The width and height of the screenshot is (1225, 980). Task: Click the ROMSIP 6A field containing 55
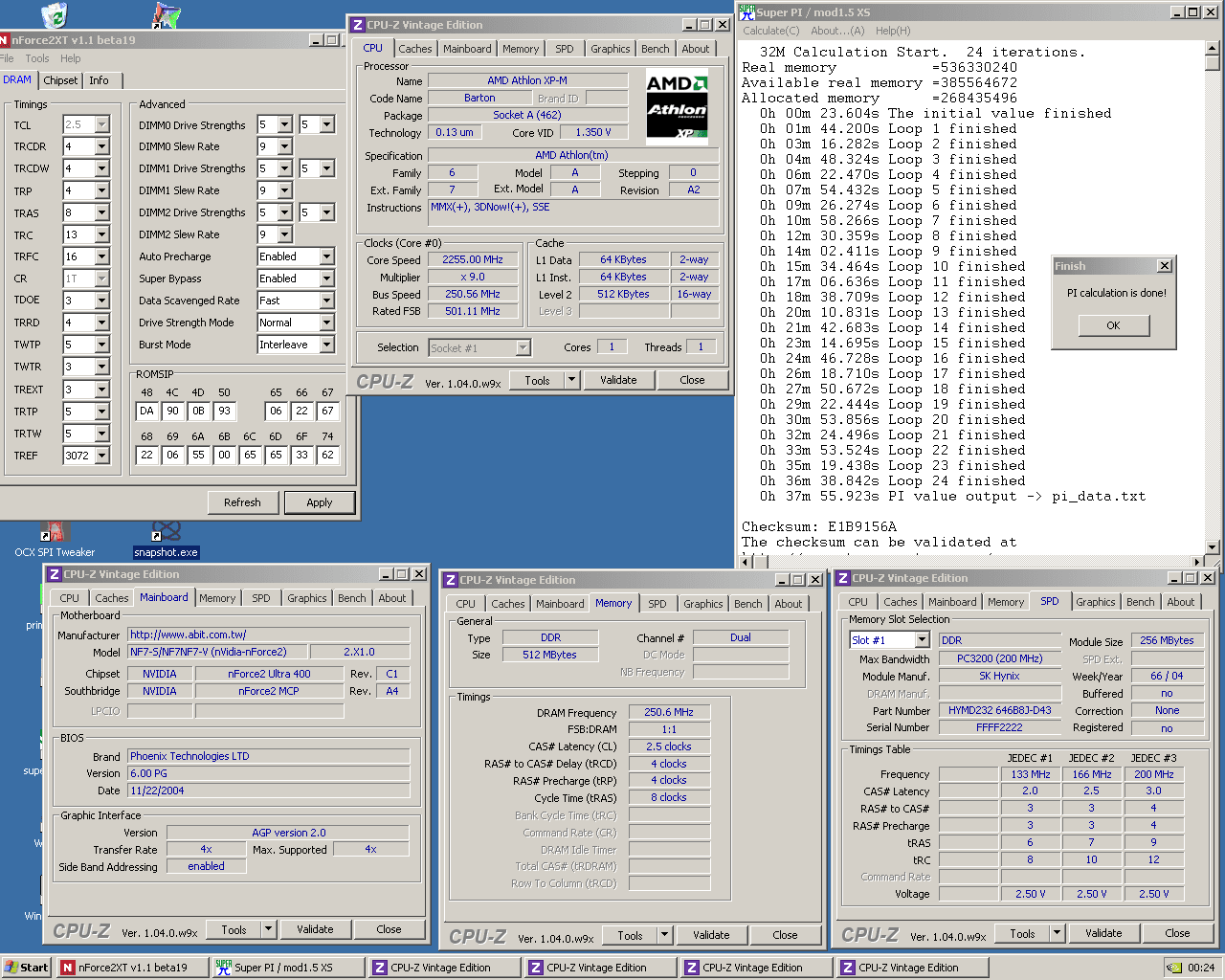(198, 455)
